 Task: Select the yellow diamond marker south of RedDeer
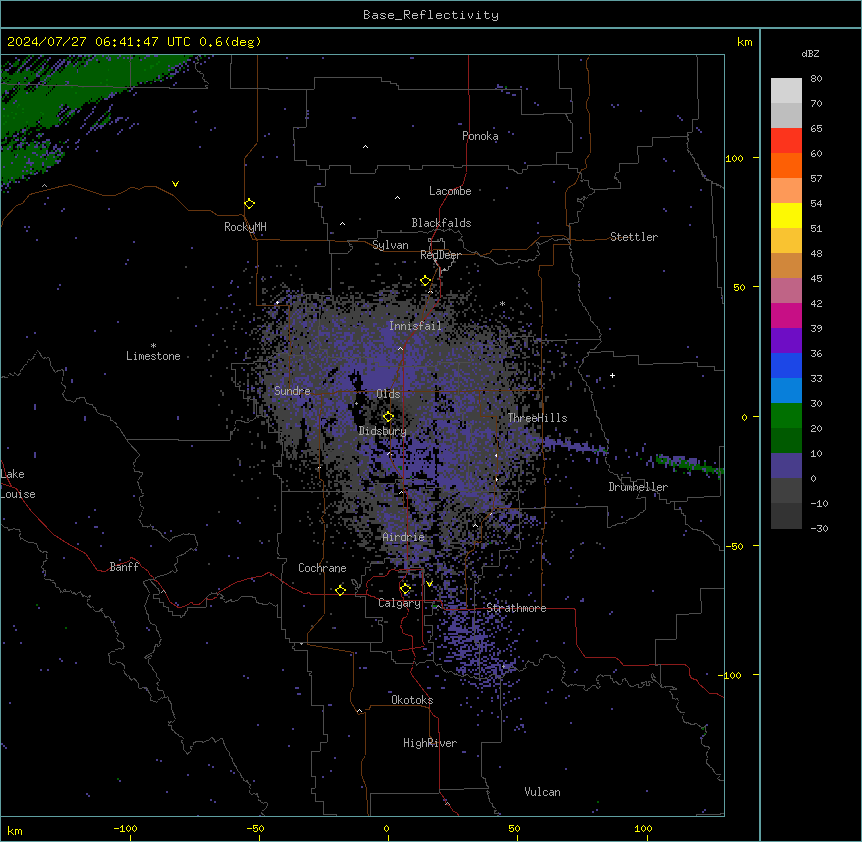[426, 281]
